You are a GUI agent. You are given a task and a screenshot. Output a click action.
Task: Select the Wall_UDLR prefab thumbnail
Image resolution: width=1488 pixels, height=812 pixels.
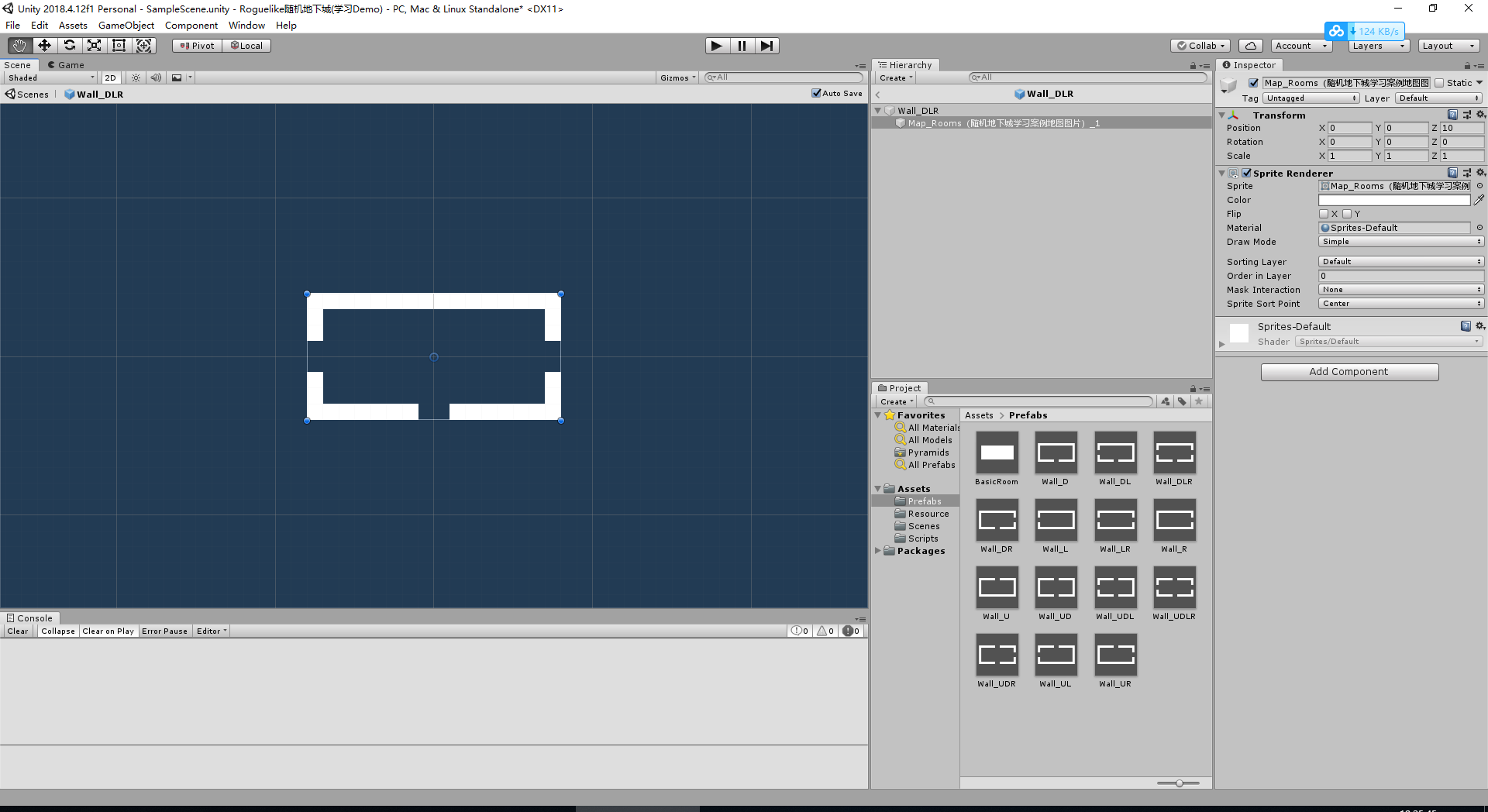pos(1175,587)
